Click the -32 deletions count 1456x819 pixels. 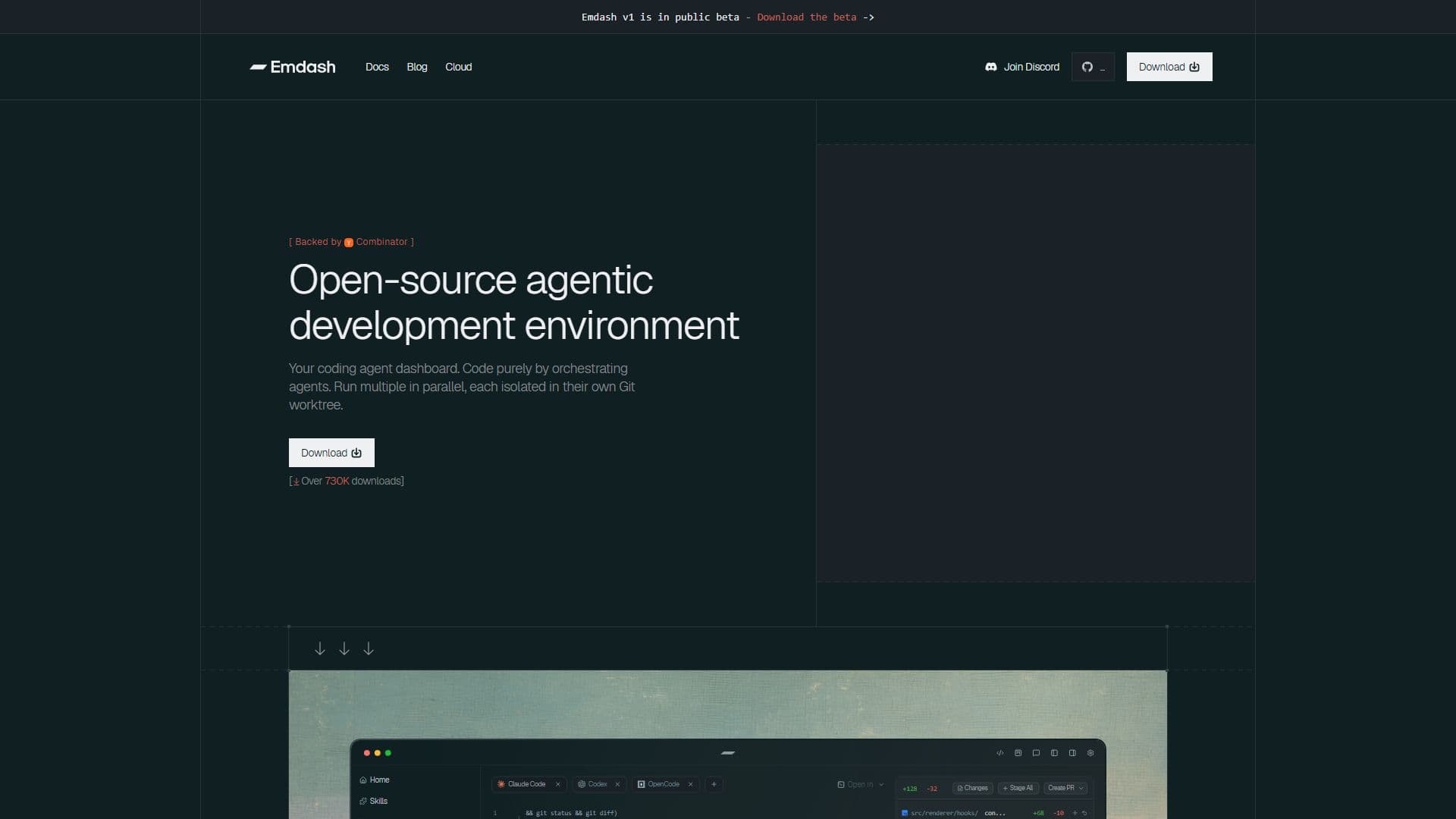coord(932,789)
